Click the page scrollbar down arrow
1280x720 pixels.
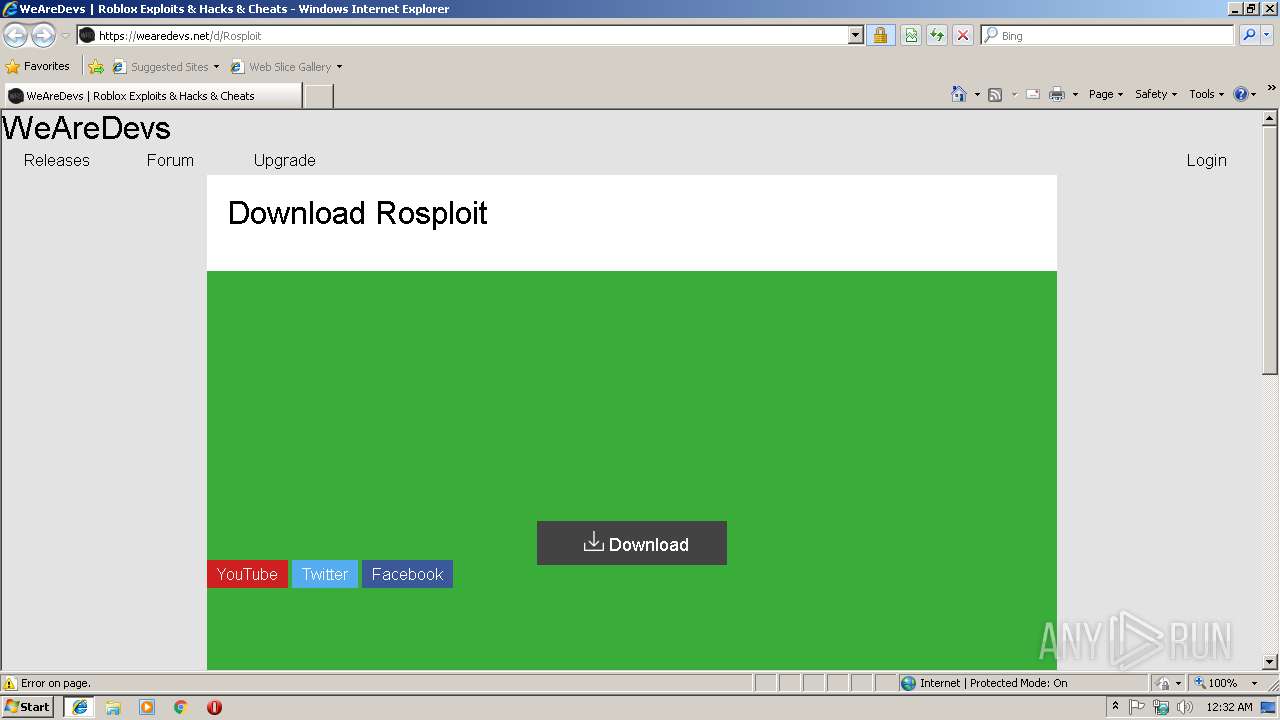tap(1270, 661)
